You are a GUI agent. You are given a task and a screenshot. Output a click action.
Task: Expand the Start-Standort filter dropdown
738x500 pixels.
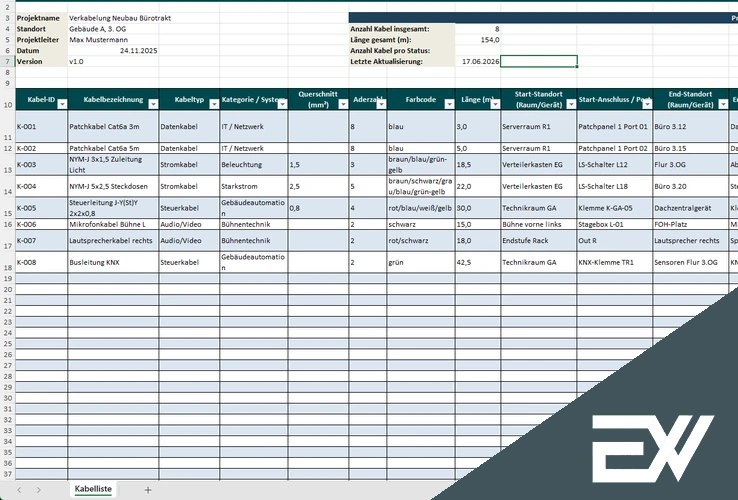(571, 105)
